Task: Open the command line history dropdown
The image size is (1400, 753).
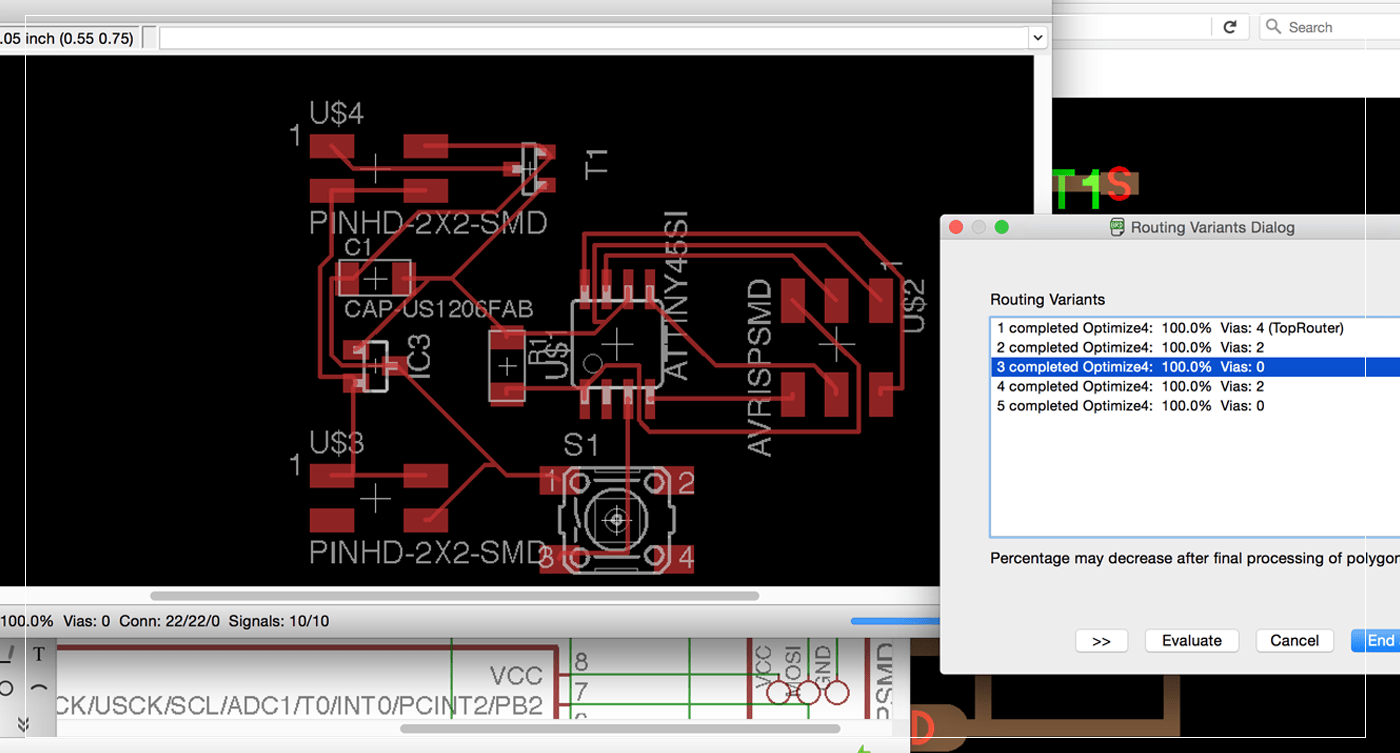Action: 1037,38
